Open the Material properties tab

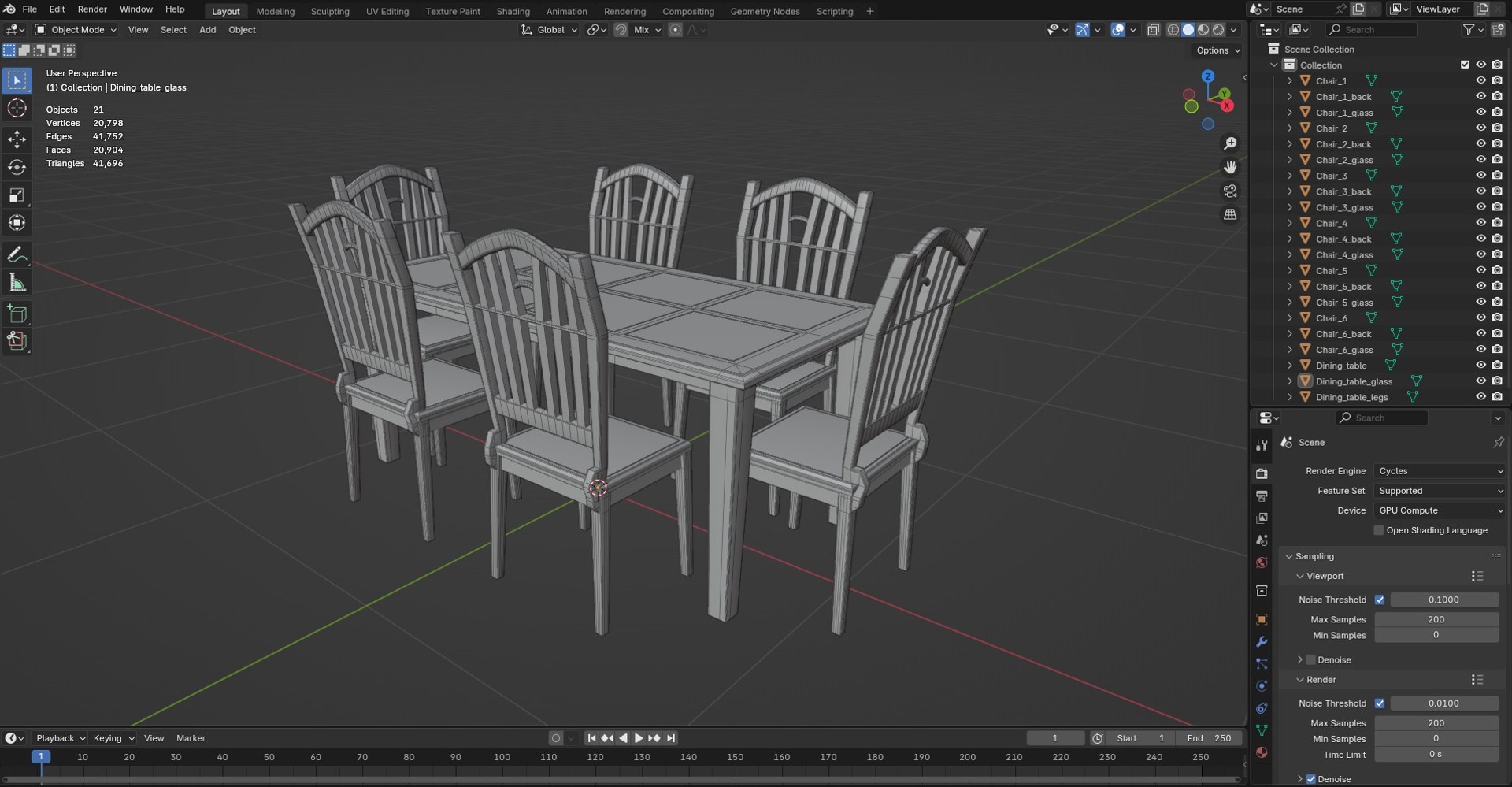pos(1262,752)
